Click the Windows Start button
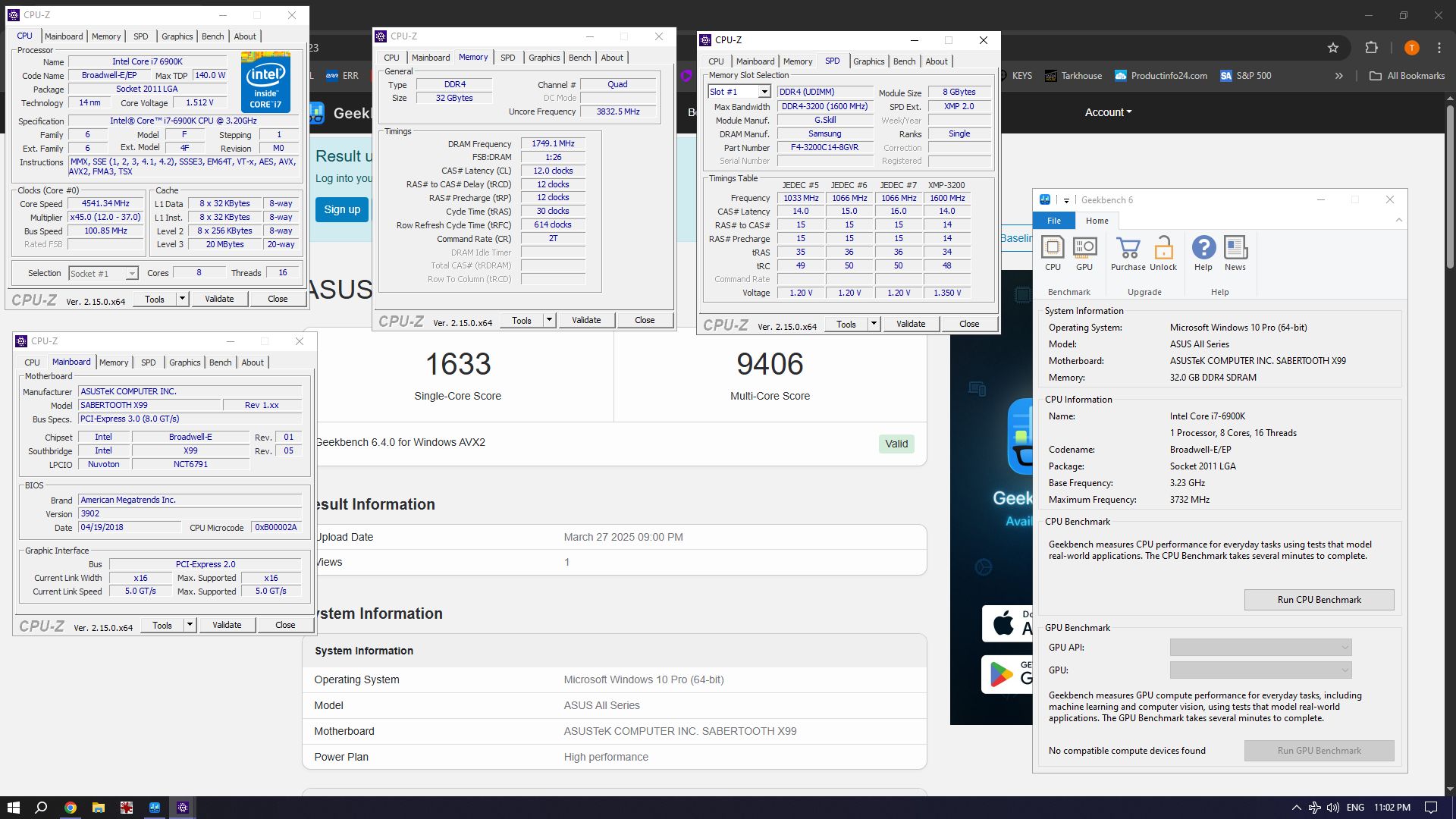 coord(13,808)
